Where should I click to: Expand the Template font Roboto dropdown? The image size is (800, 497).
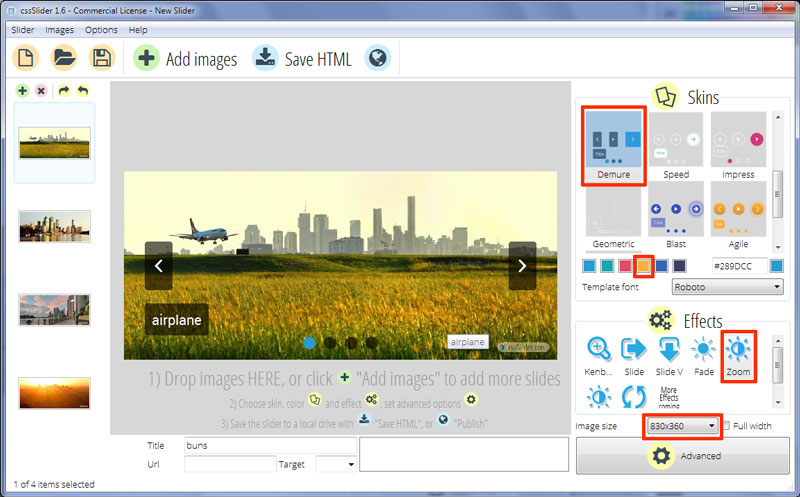point(726,287)
